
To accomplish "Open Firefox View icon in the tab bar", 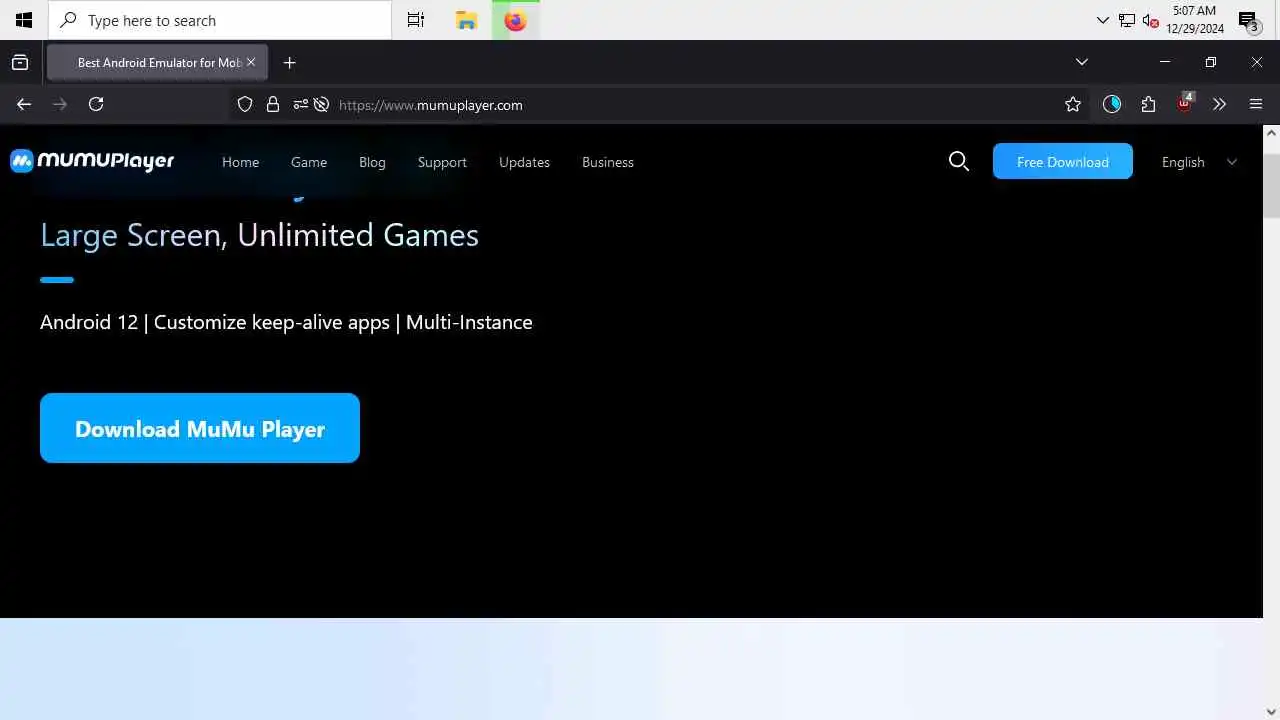I will (20, 62).
